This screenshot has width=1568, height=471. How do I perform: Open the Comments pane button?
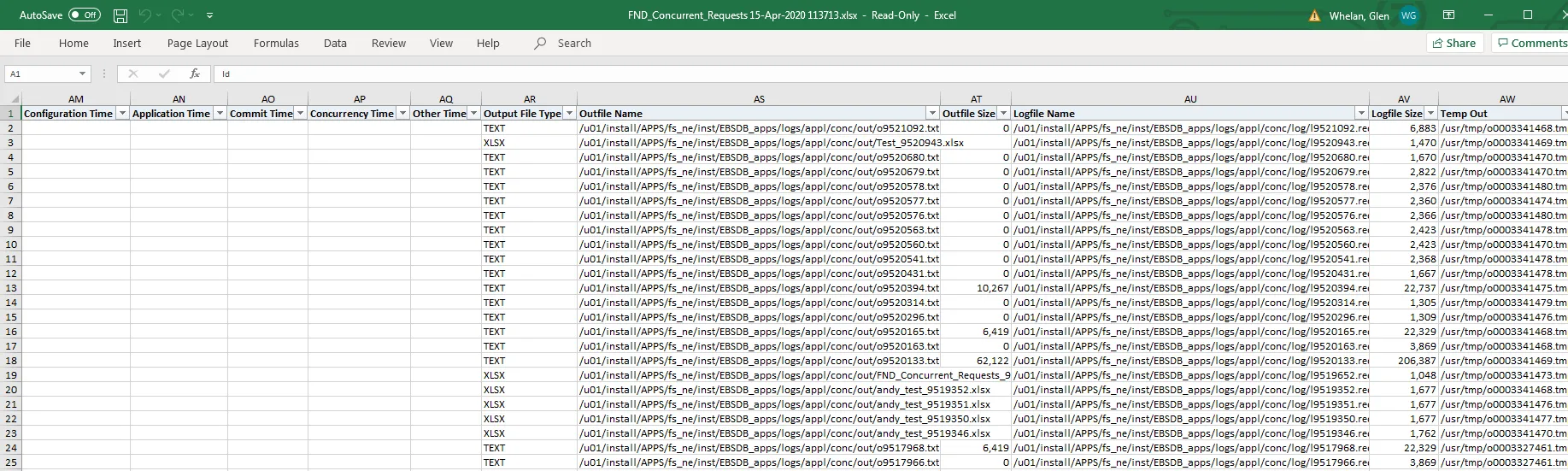[x=1531, y=43]
